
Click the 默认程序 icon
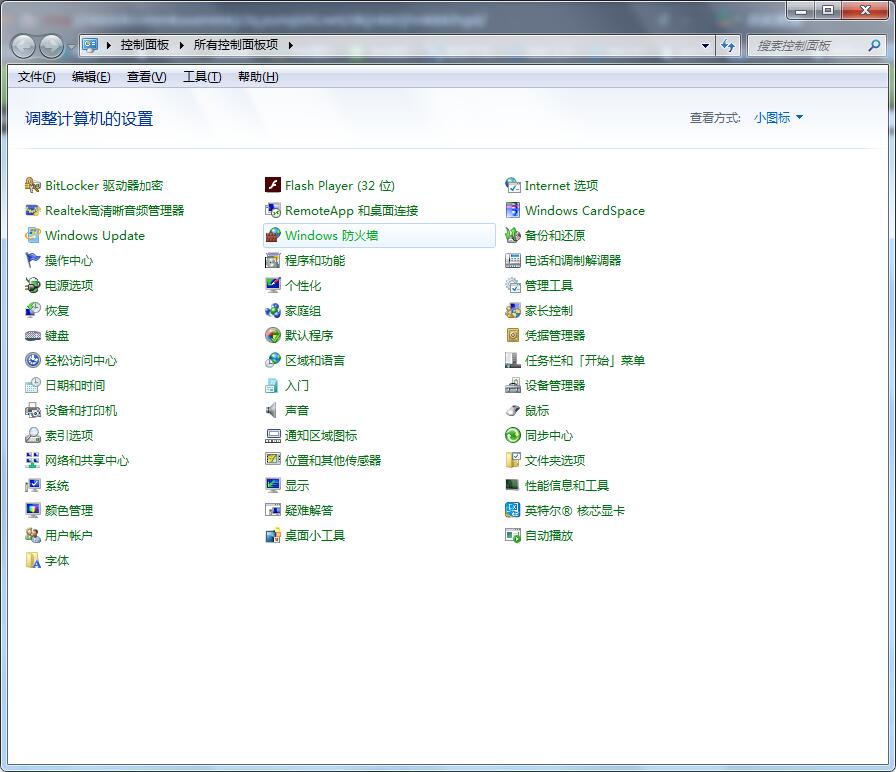click(273, 335)
